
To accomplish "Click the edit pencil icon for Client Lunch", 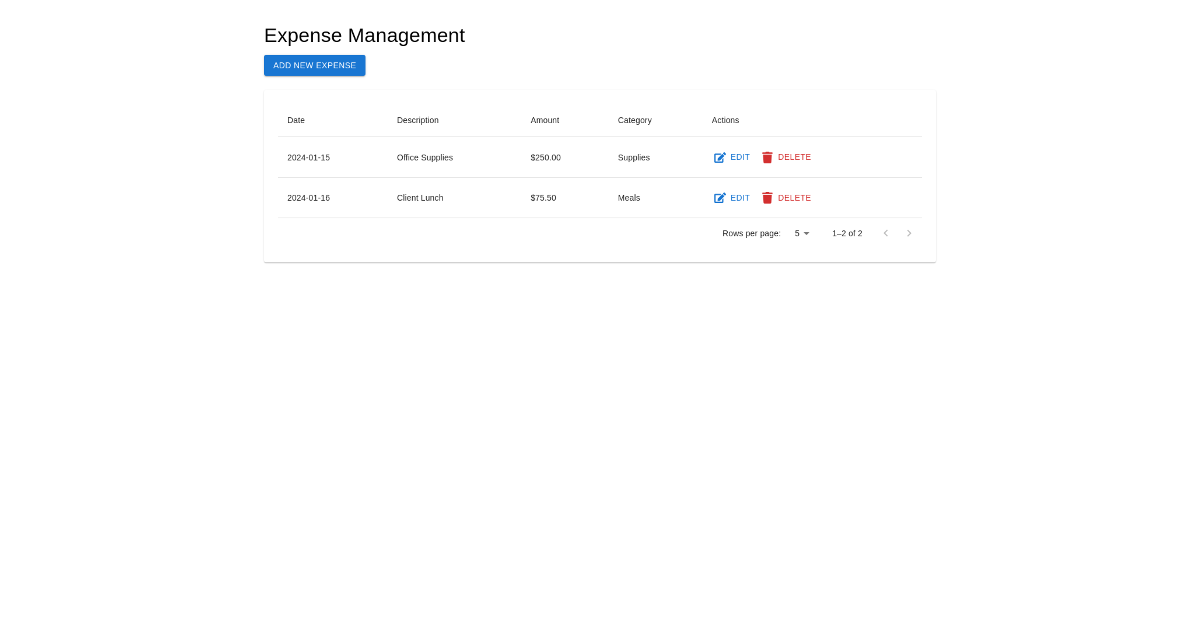I will [x=719, y=198].
